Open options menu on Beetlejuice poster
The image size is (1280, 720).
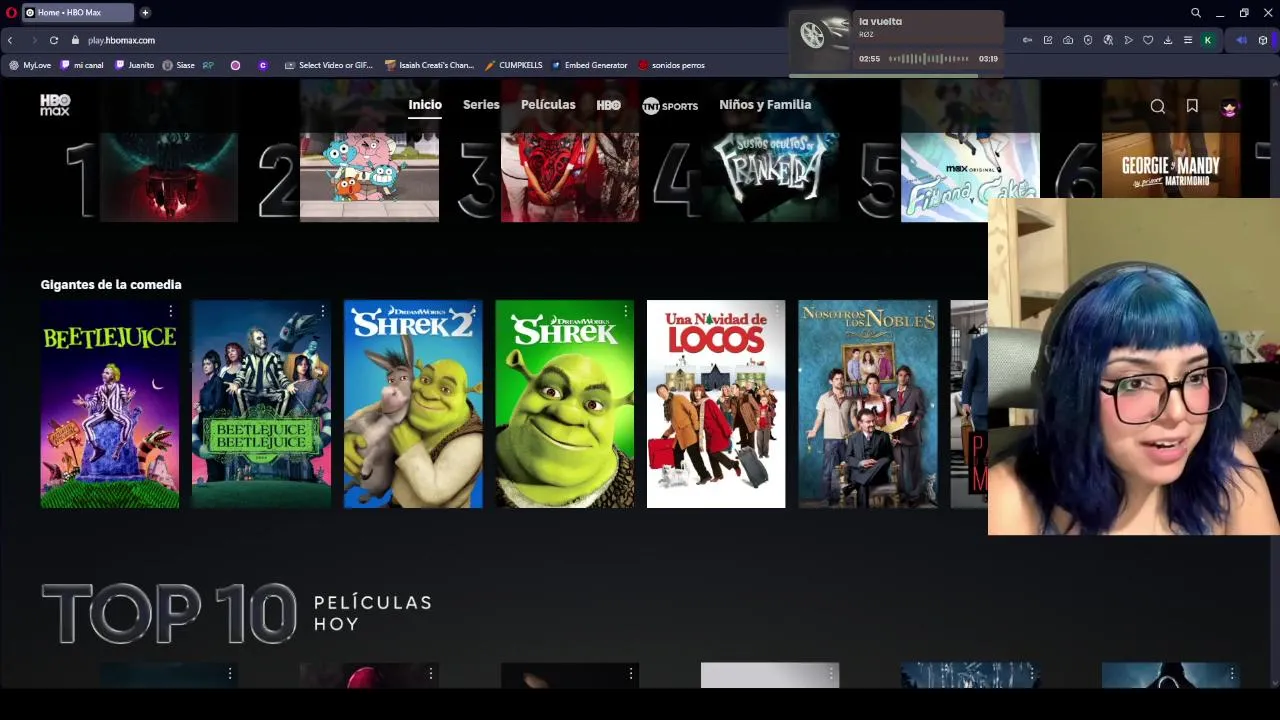pyautogui.click(x=171, y=312)
